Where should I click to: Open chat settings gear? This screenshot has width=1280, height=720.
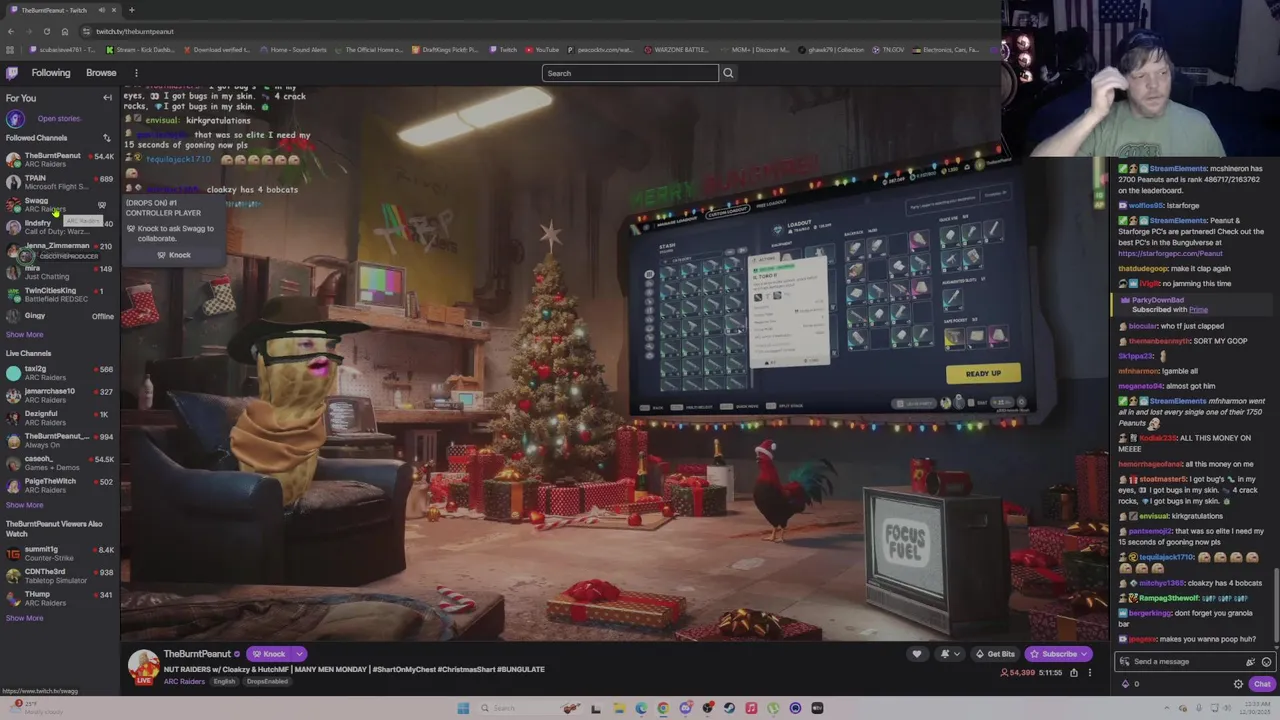(x=1238, y=684)
